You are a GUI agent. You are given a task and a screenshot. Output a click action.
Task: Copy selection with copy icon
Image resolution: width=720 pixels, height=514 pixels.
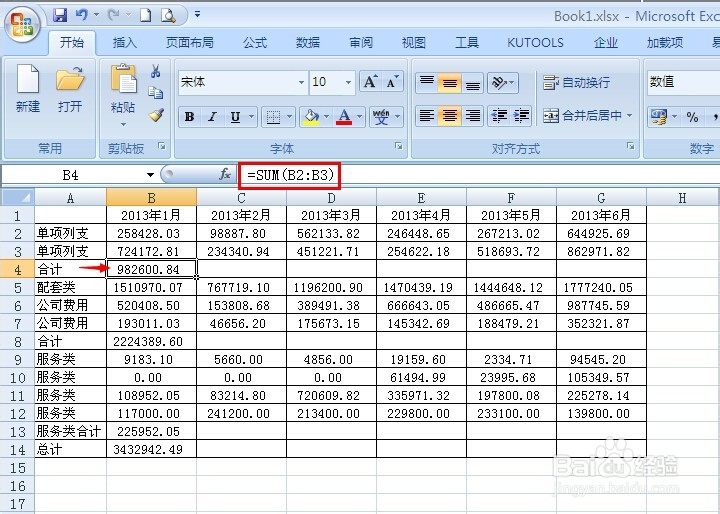pos(156,92)
